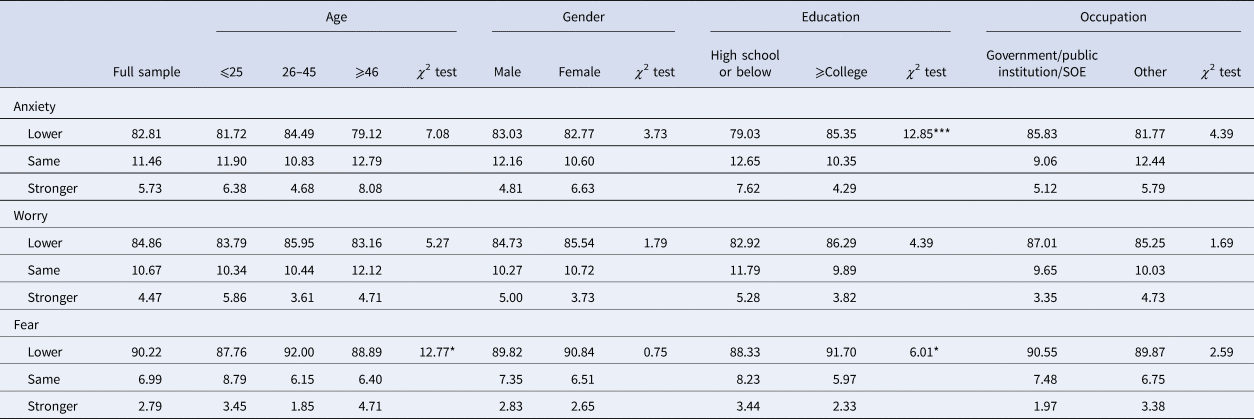Click the Female column header
Viewport: 1254px width, 419px height.
(x=580, y=72)
